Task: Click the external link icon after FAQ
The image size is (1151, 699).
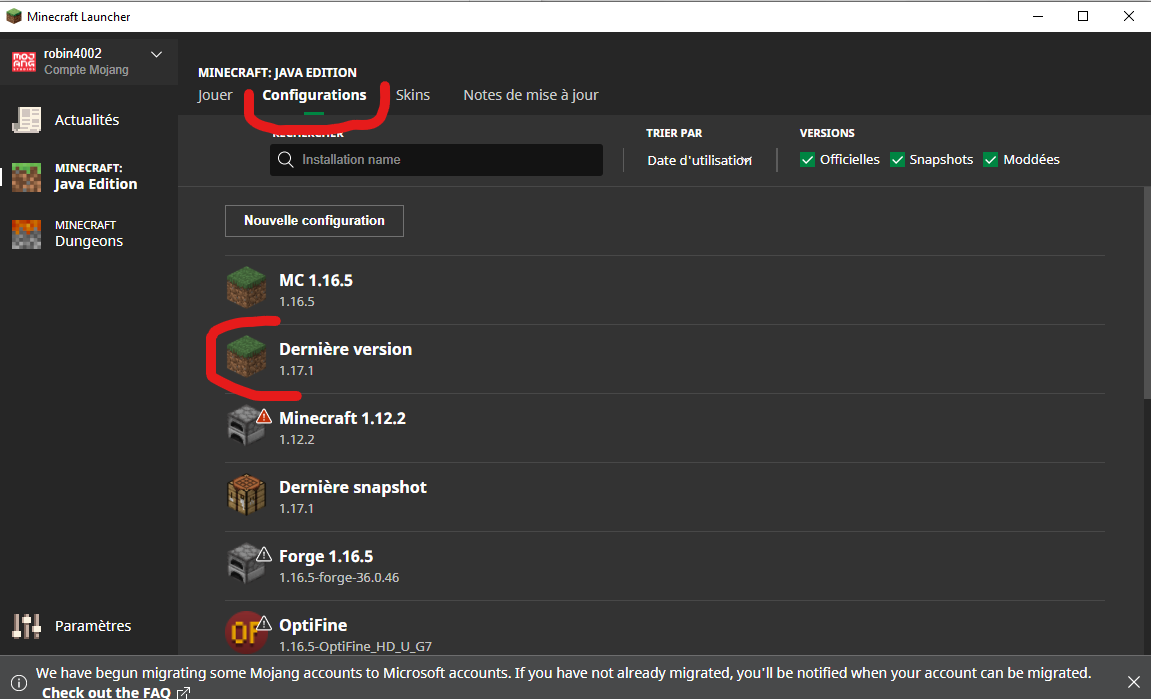Action: pos(184,692)
